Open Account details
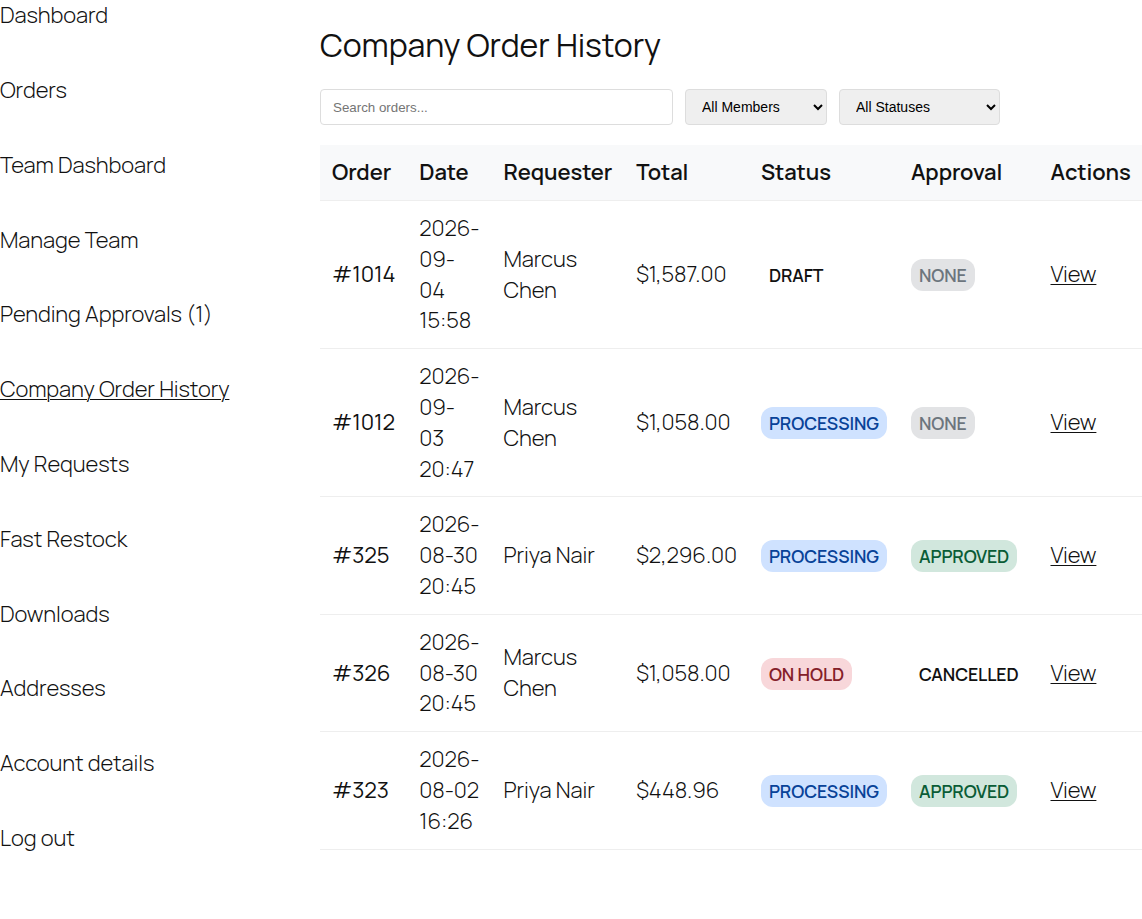The width and height of the screenshot is (1142, 919). pyautogui.click(x=77, y=763)
